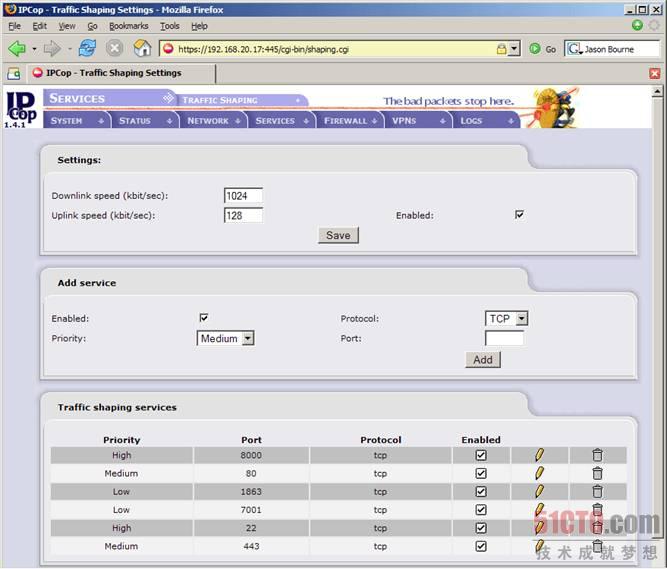Click the IPCop logo

point(21,109)
